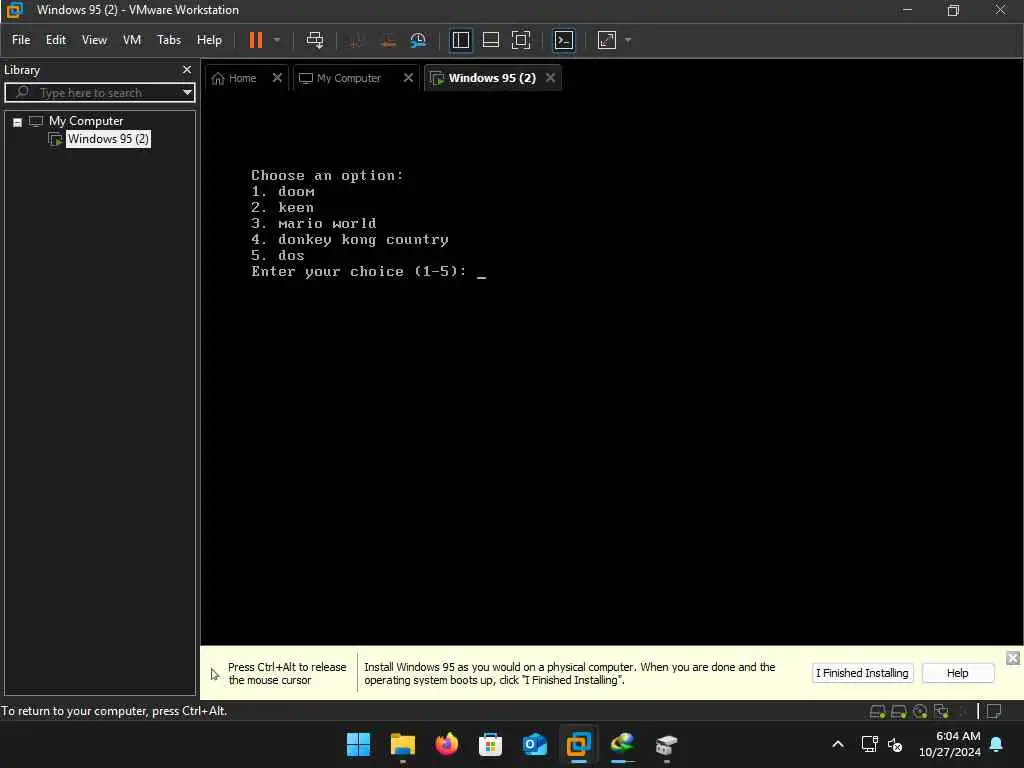
Task: Close the Windows 95 (2) tab
Action: click(x=551, y=78)
